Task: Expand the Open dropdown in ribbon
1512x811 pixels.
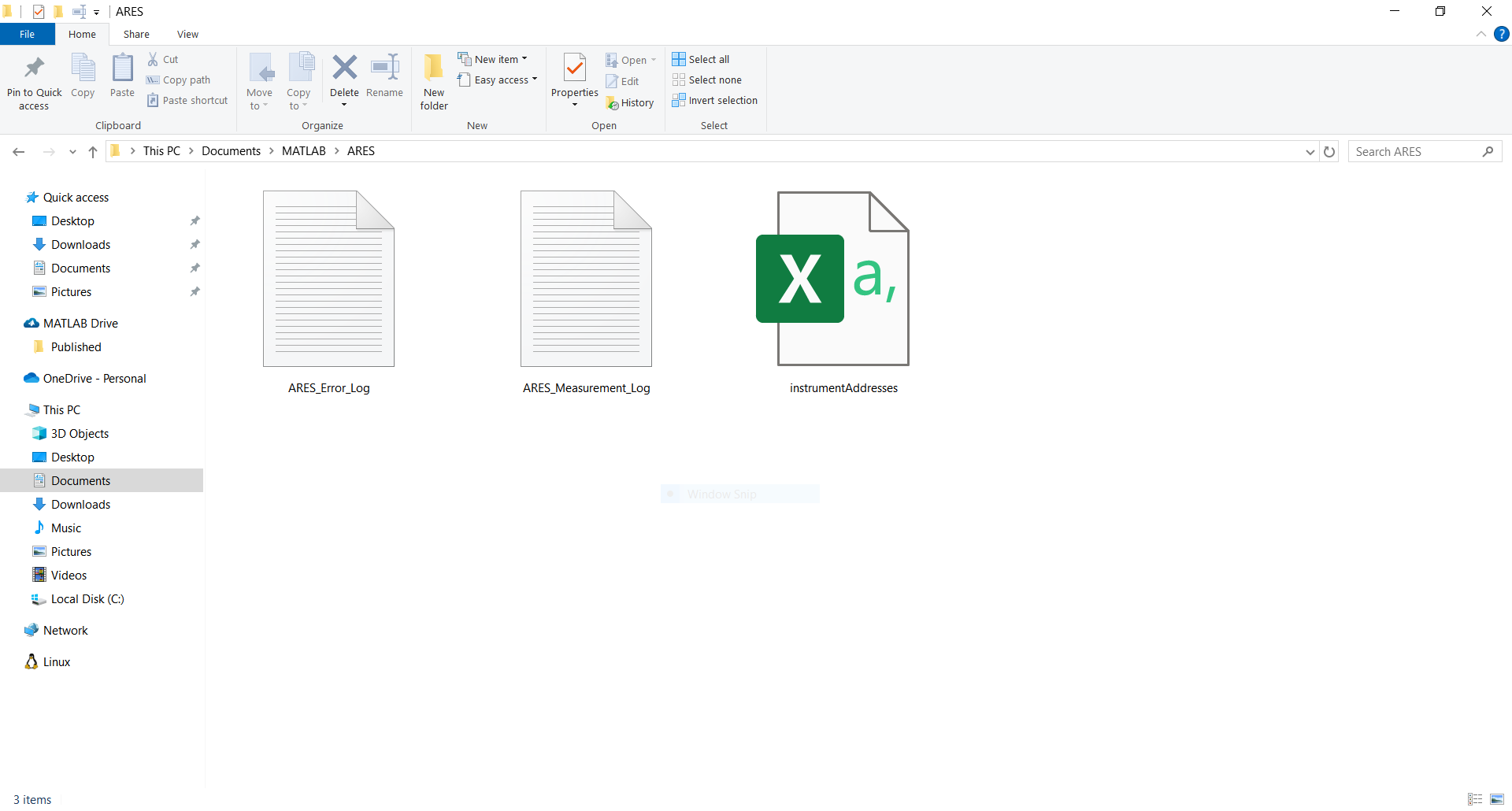Action: click(x=654, y=60)
